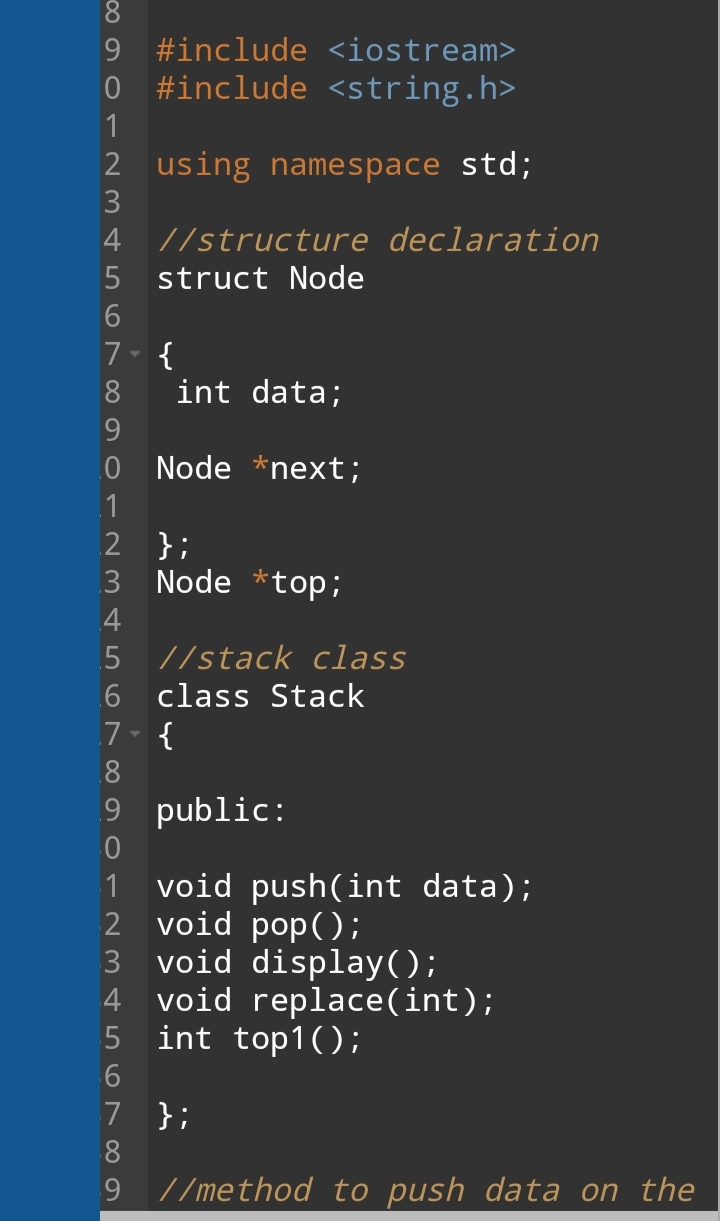
Task: Place cursor on "int data;" member line
Action: coord(260,392)
